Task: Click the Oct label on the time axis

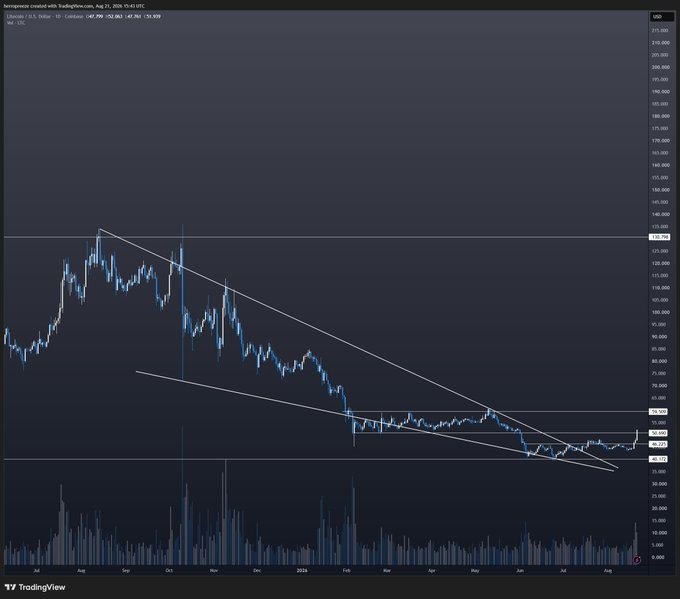Action: tap(169, 570)
